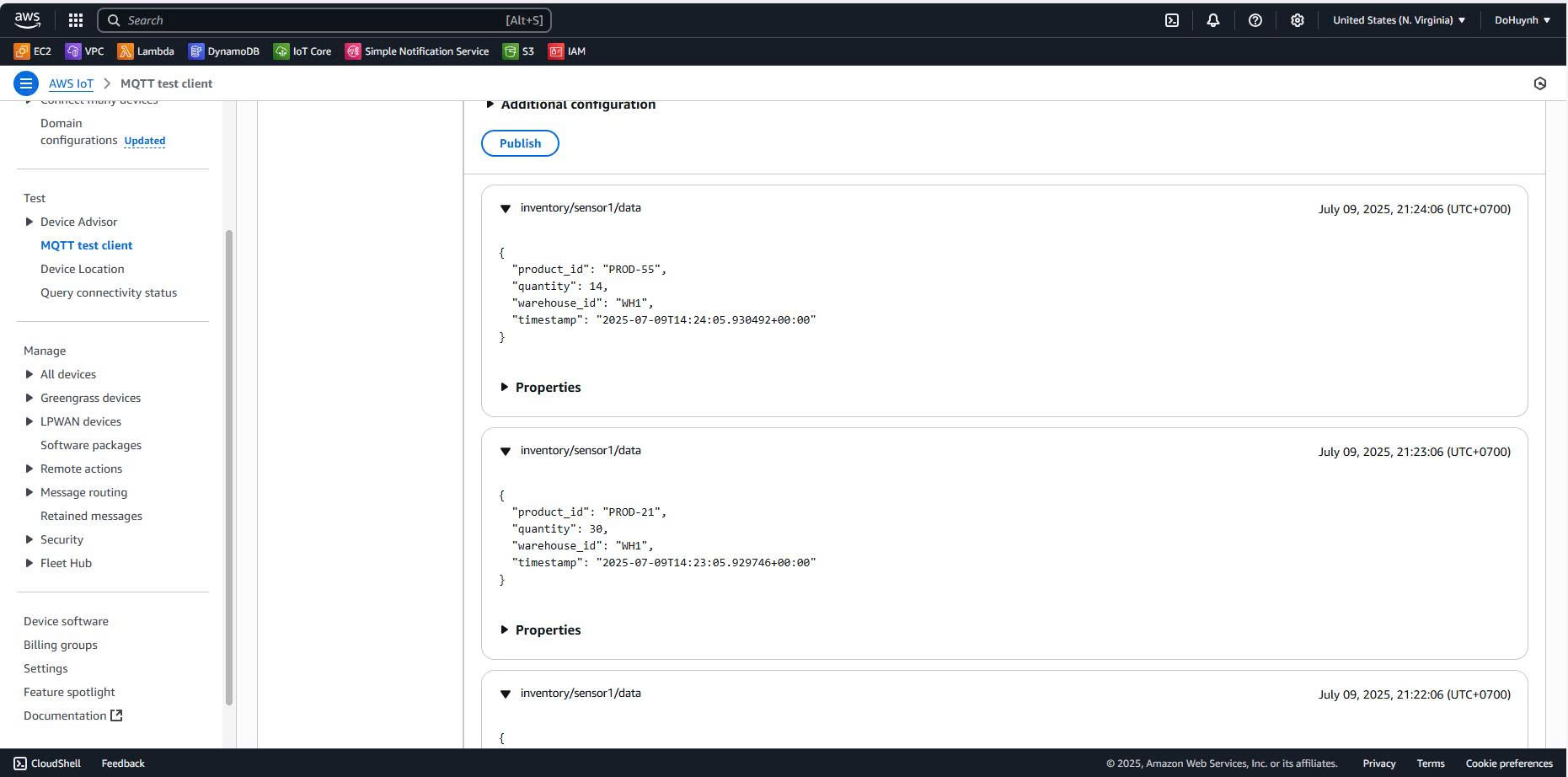The image size is (1568, 777).
Task: Open settings gear in top bar
Action: (x=1297, y=20)
